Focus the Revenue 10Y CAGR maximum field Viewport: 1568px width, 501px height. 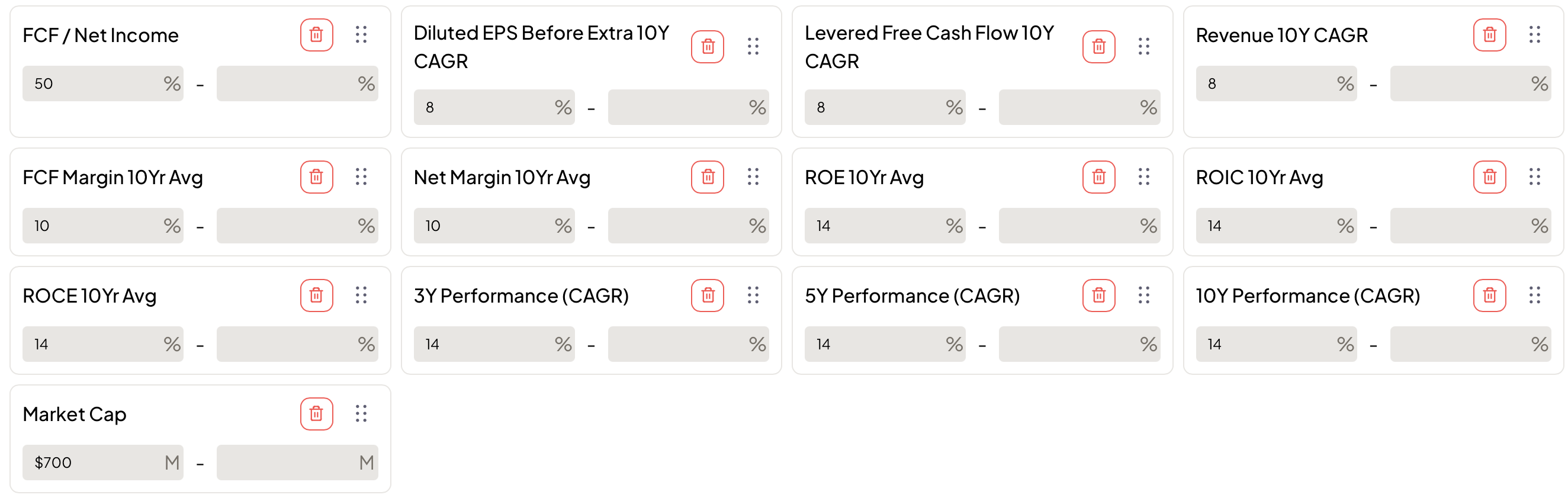1460,83
